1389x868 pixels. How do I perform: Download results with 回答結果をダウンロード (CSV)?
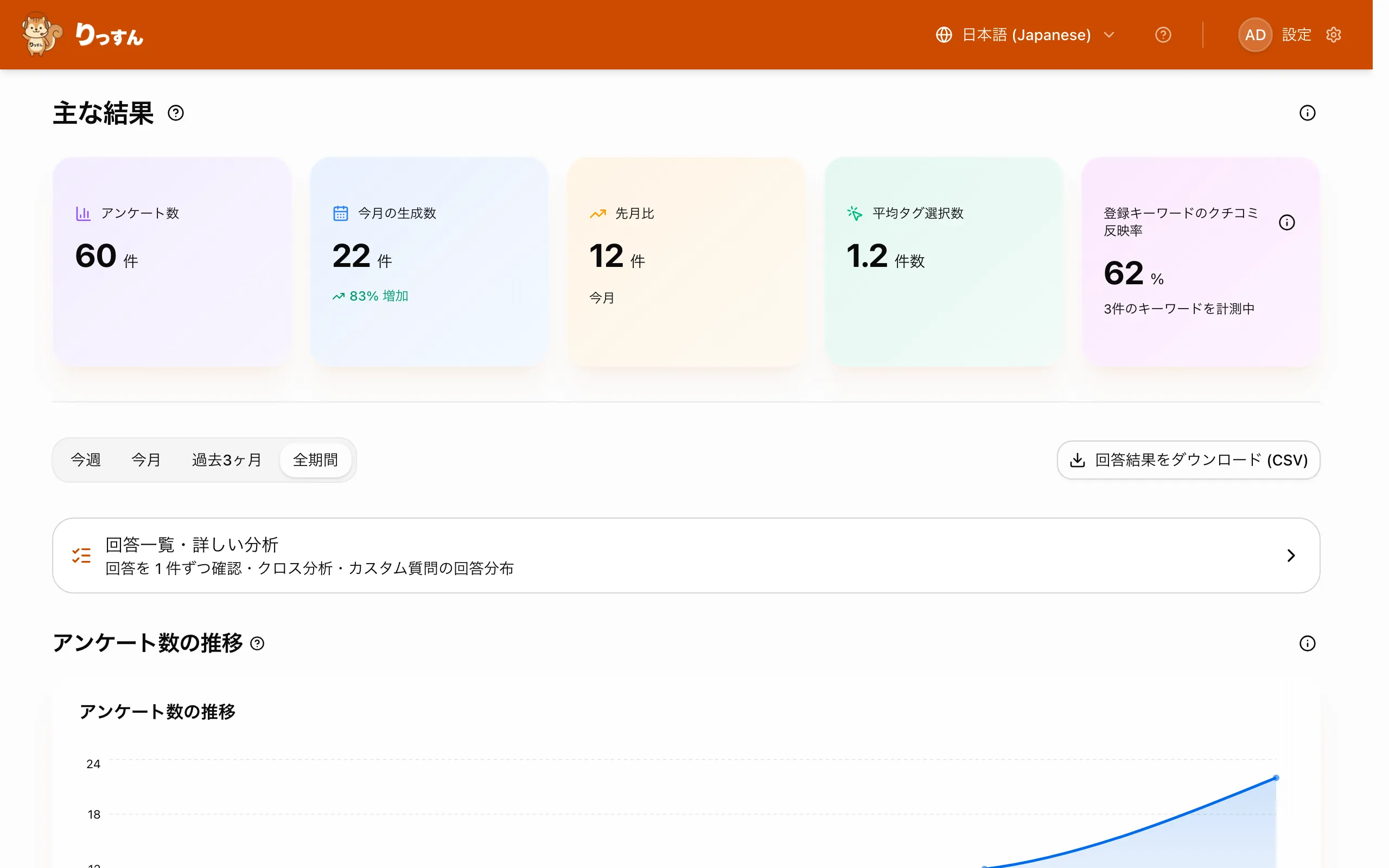coord(1188,460)
